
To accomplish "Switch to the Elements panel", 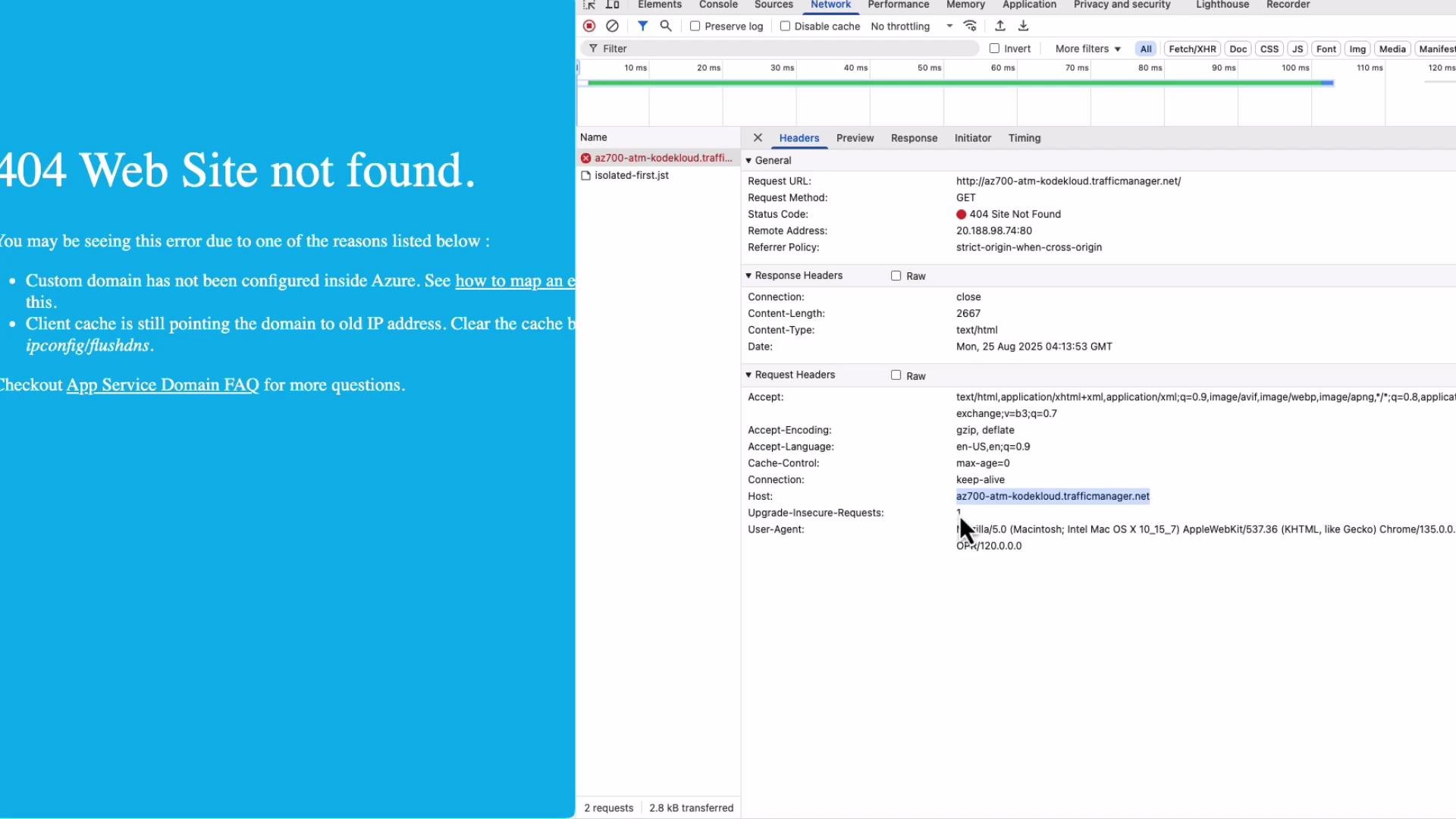I will click(660, 5).
